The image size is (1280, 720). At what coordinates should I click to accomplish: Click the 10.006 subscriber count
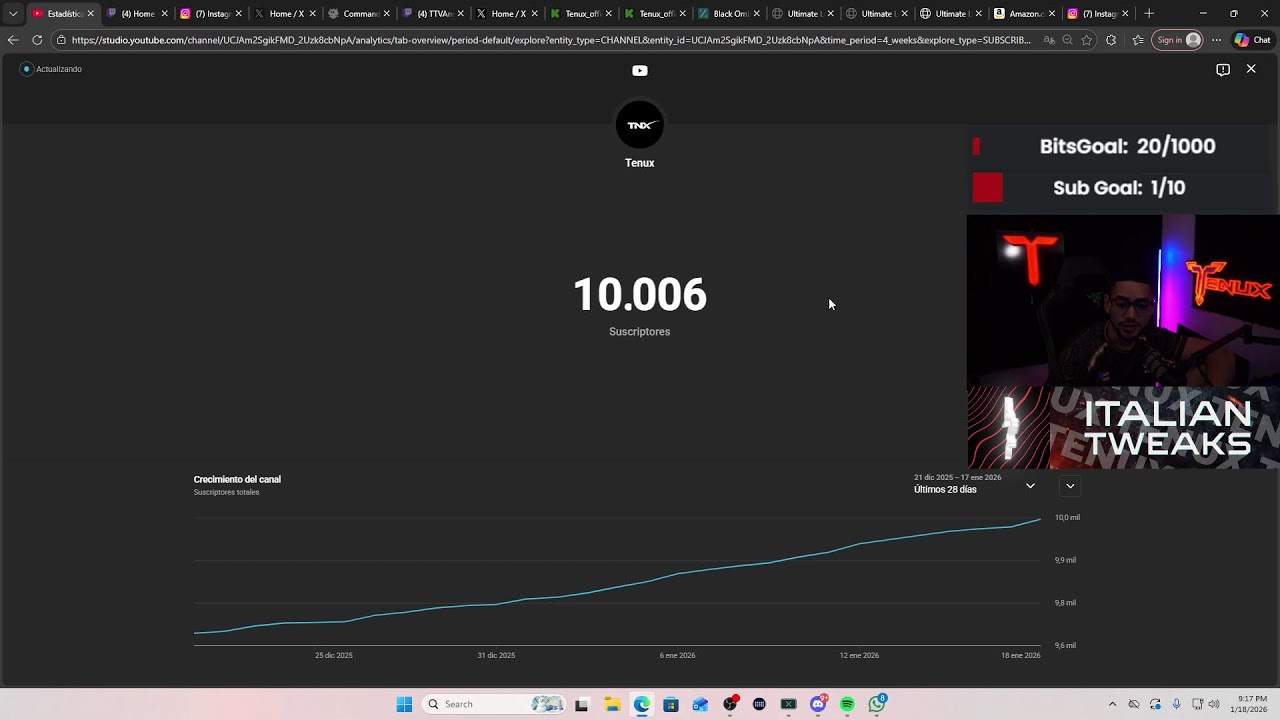tap(640, 295)
